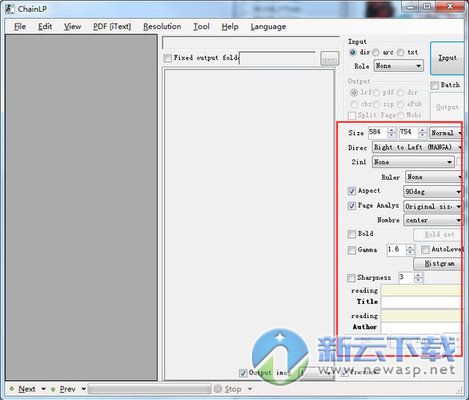469x400 pixels.
Task: Open the Bole dropdown set to None
Action: pyautogui.click(x=398, y=66)
